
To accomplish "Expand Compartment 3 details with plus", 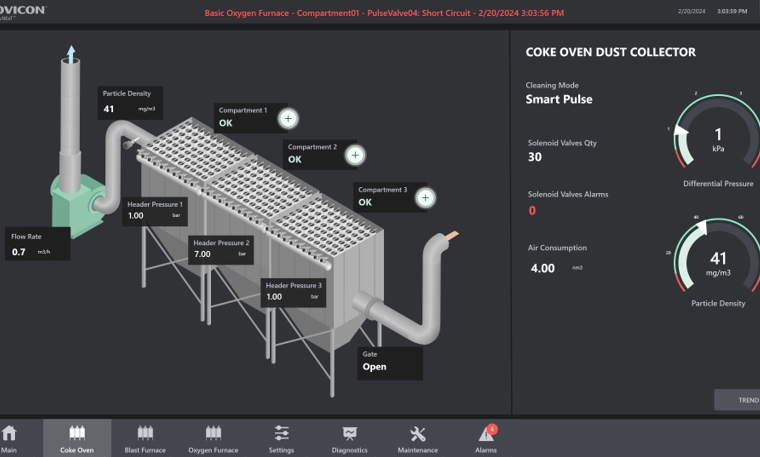I will click(425, 198).
